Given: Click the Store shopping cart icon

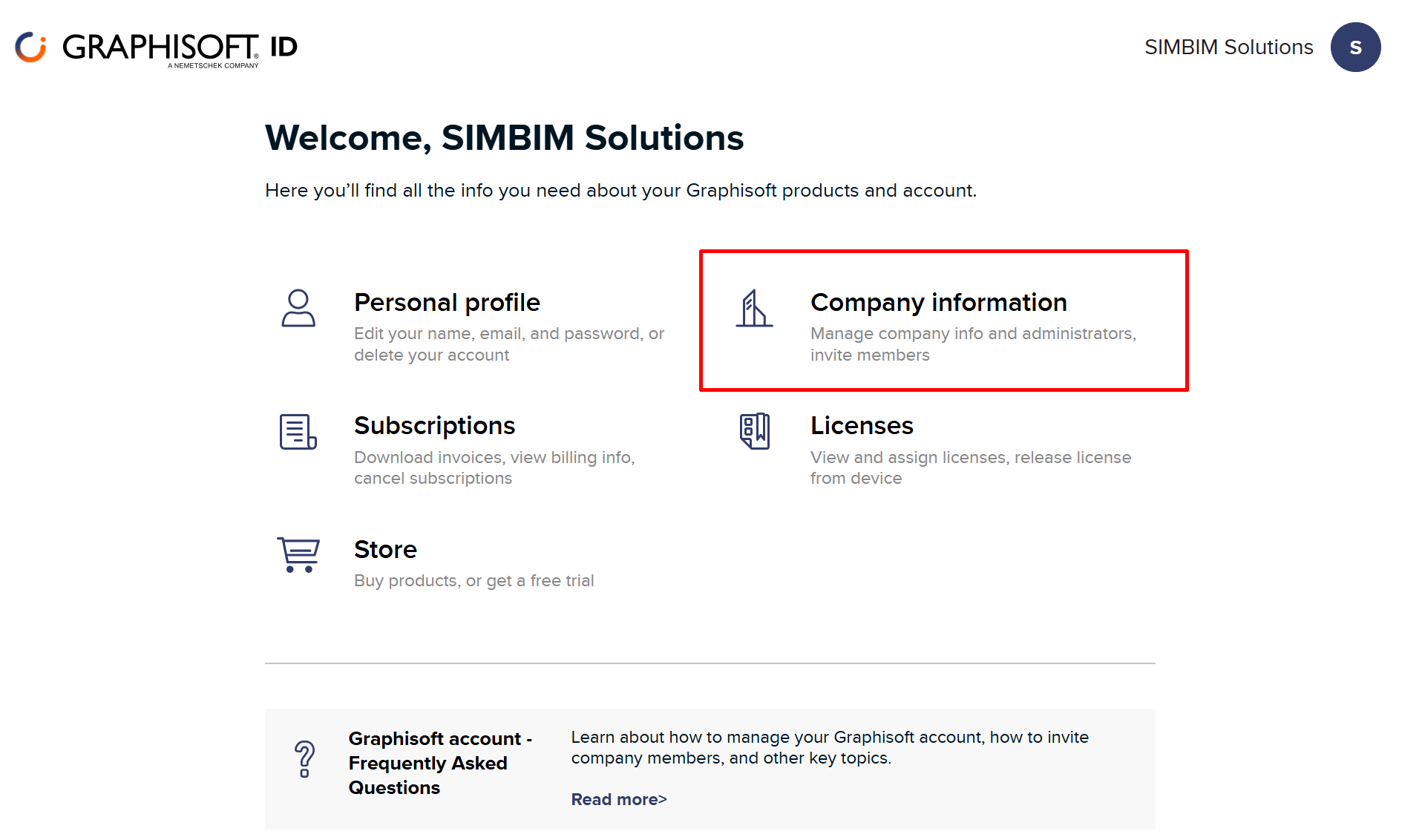Looking at the screenshot, I should coord(298,554).
